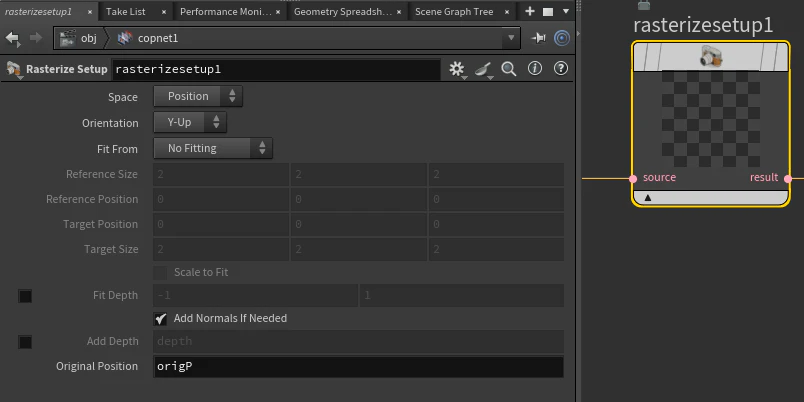This screenshot has width=804, height=402.
Task: Close the Geometry Spreadsheet tab
Action: (398, 12)
